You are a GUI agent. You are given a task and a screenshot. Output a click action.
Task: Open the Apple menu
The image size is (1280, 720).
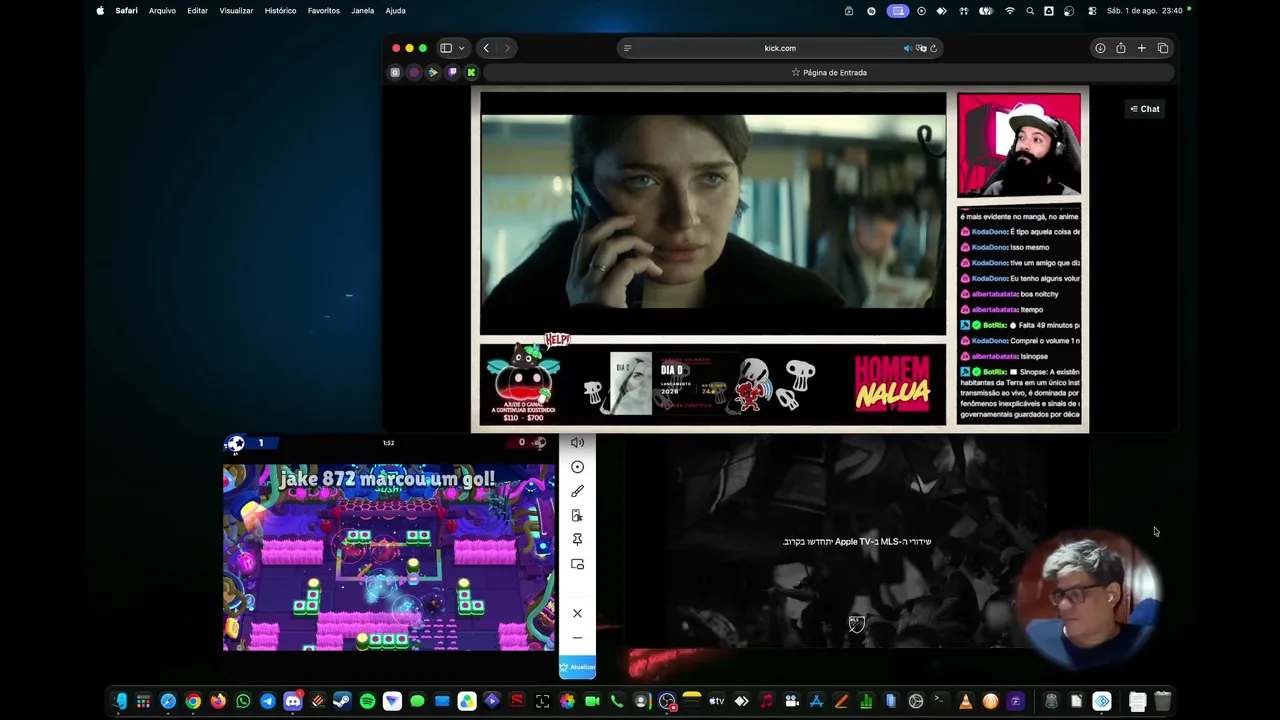click(x=100, y=11)
